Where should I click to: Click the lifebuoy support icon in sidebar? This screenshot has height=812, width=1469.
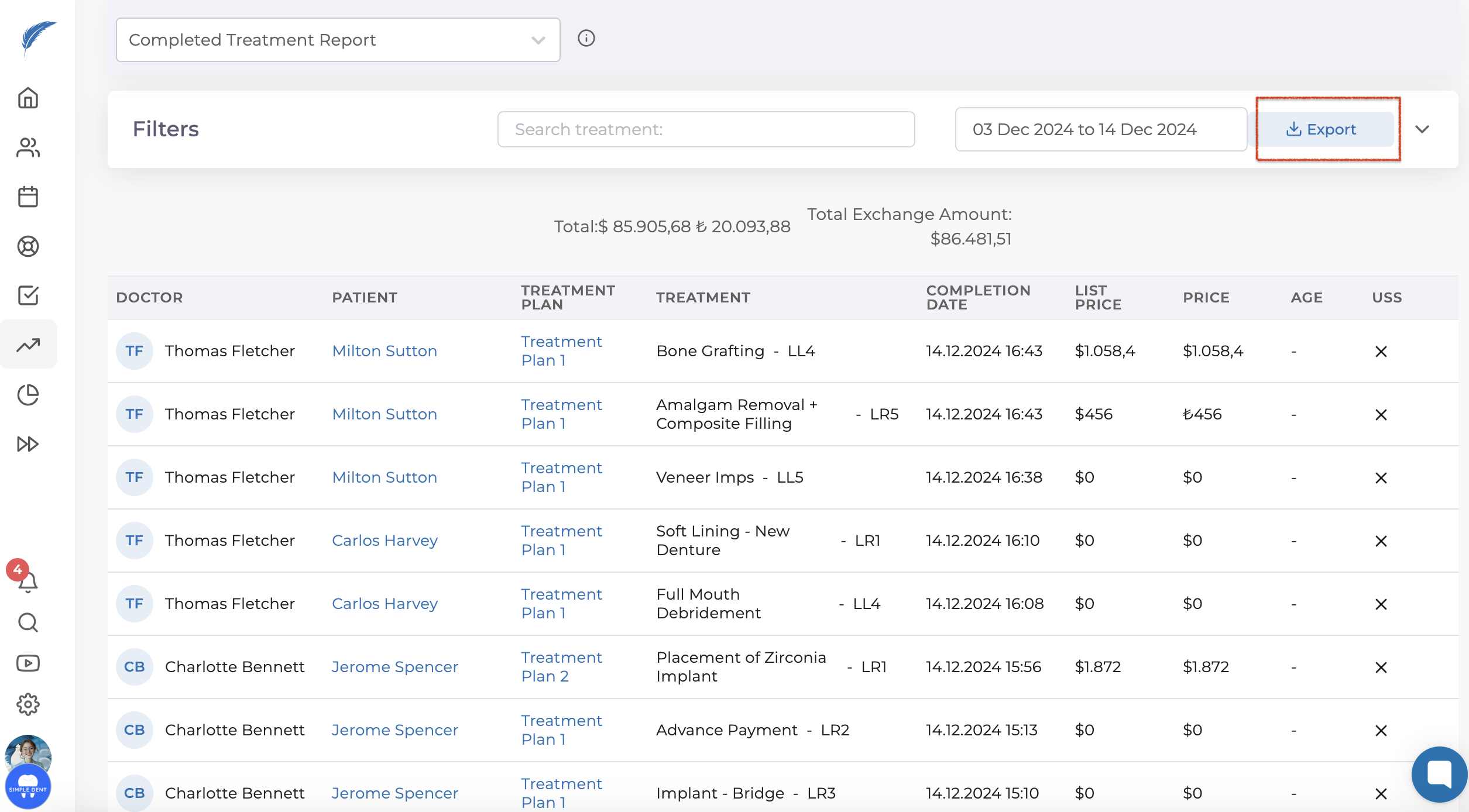28,246
